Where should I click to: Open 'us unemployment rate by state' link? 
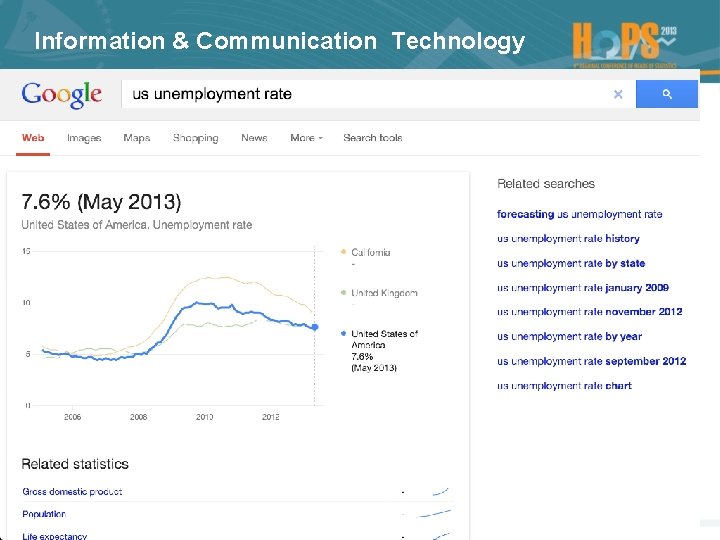[571, 263]
